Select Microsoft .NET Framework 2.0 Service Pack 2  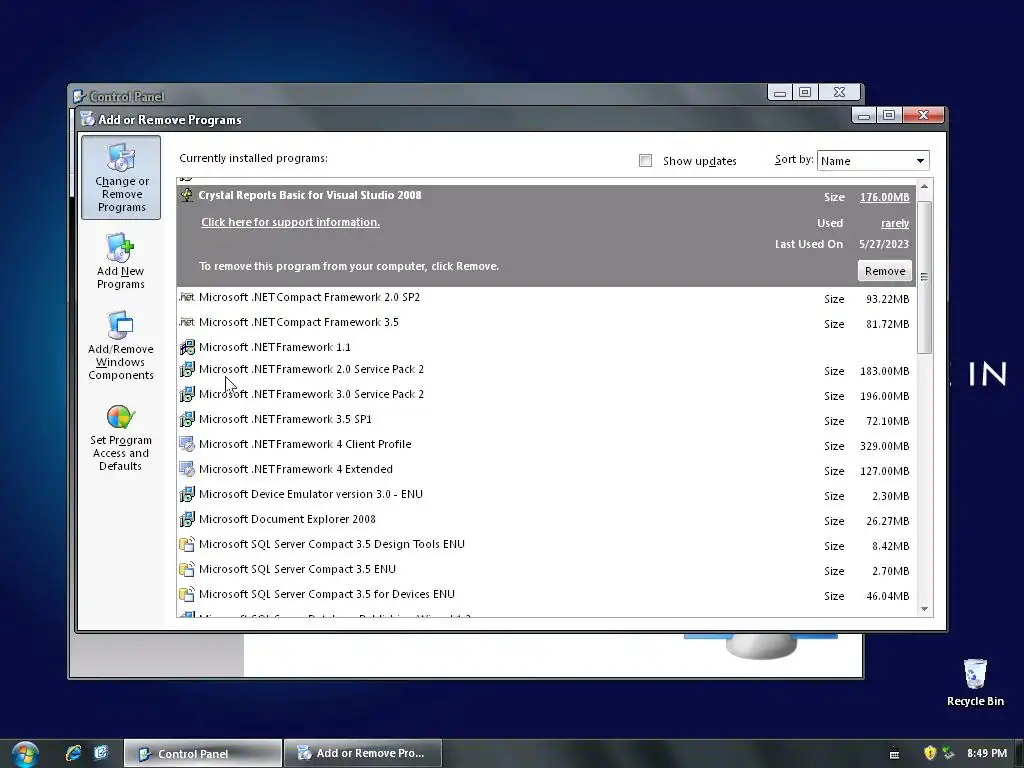(311, 370)
